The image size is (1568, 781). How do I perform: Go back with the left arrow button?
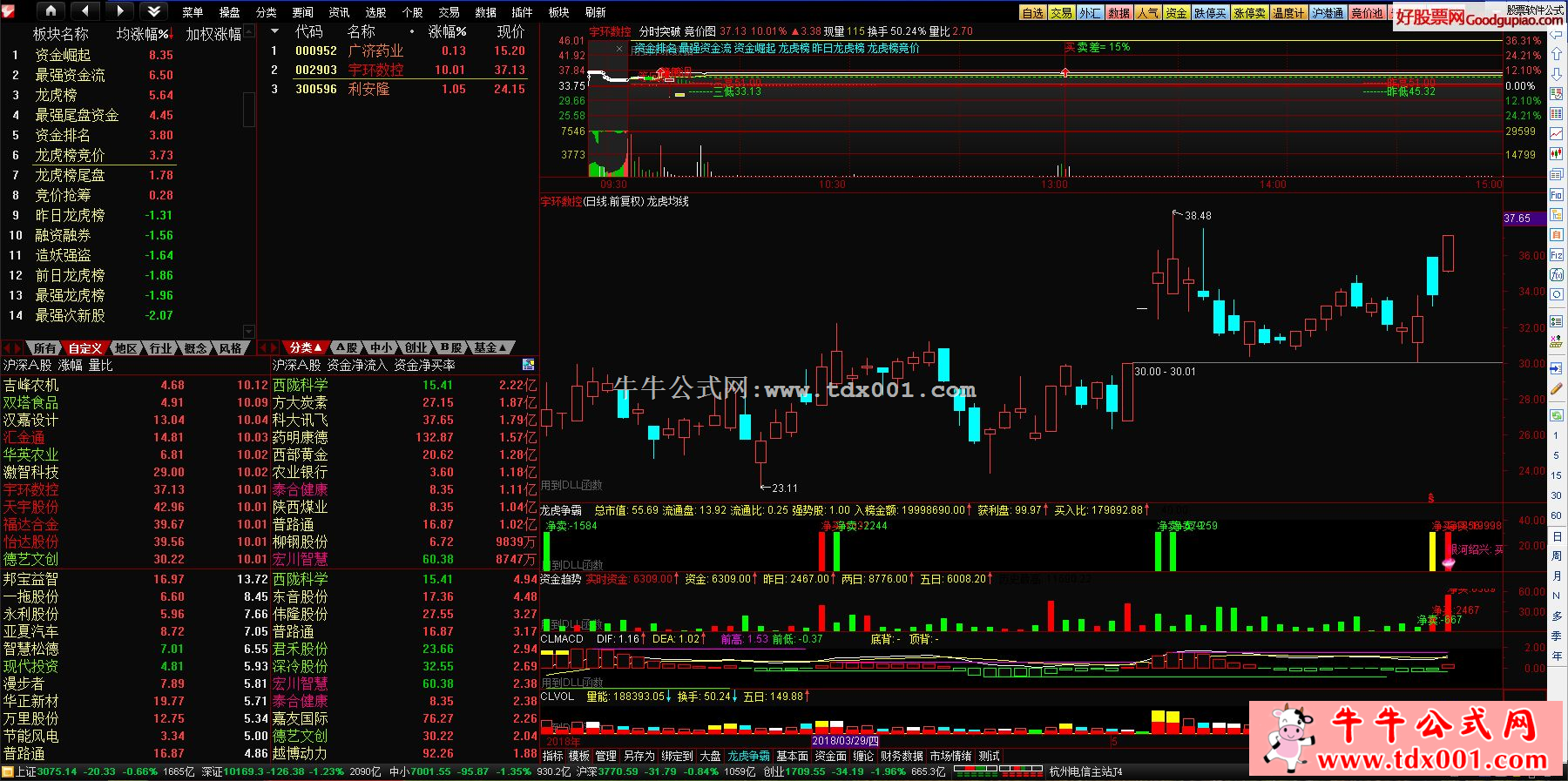(x=84, y=10)
